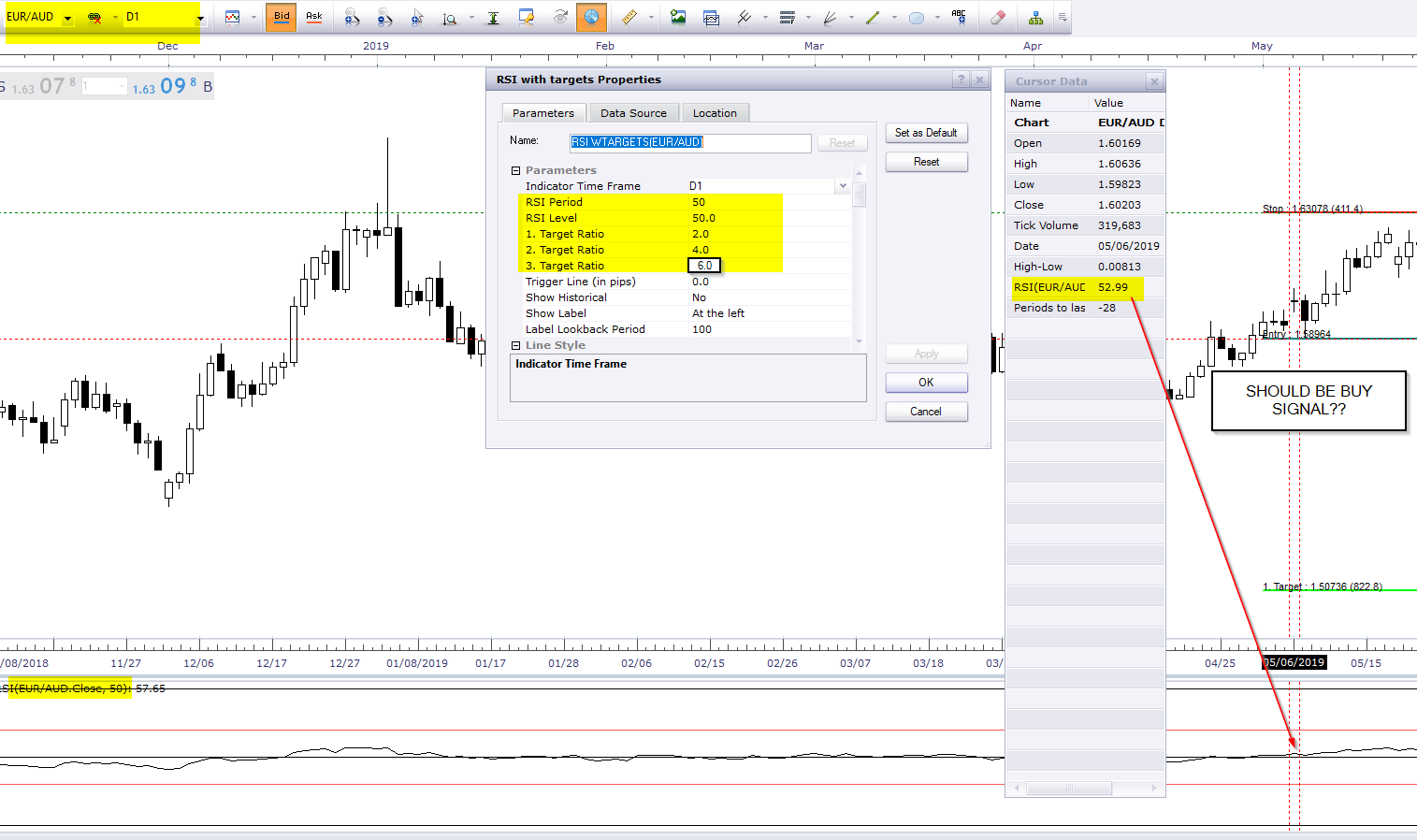Viewport: 1417px width, 840px height.
Task: Click Cancel in RSI properties dialog
Action: tap(926, 412)
